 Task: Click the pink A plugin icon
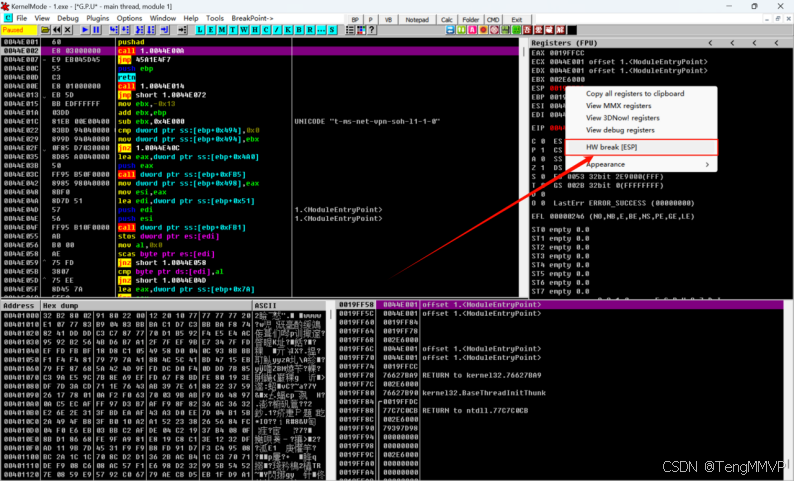click(x=472, y=30)
